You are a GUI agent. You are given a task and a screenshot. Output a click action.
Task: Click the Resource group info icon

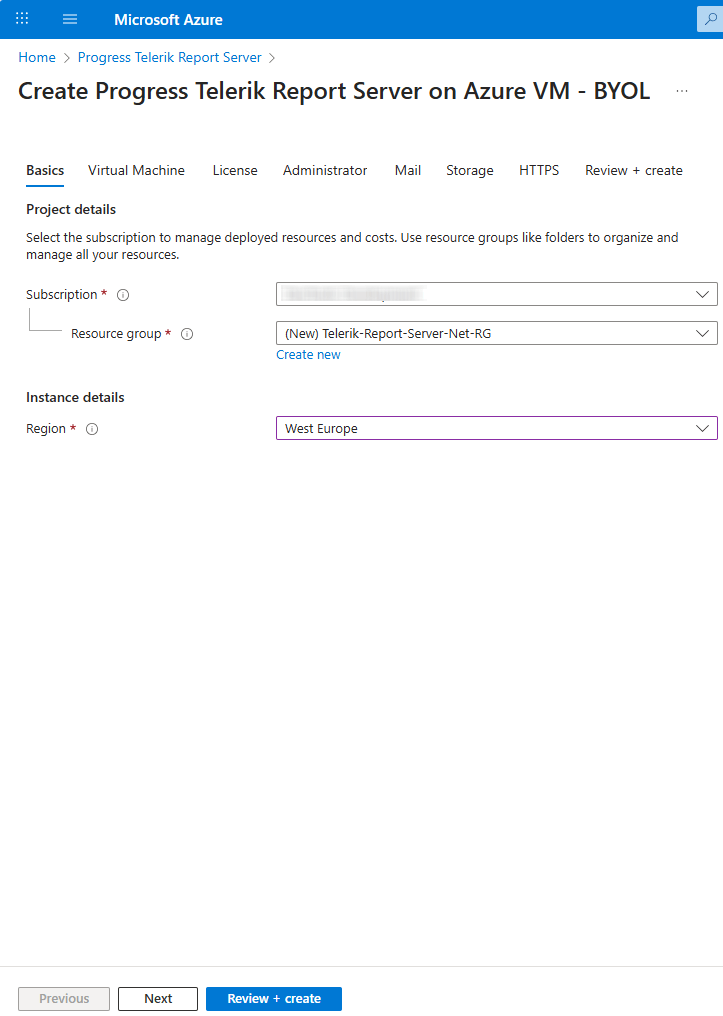(x=186, y=334)
